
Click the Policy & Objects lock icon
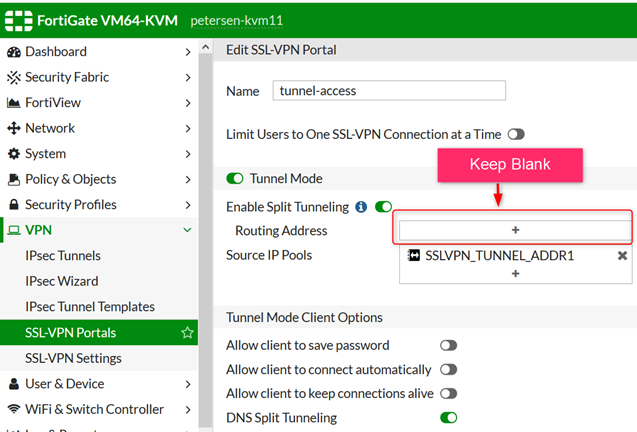(14, 180)
